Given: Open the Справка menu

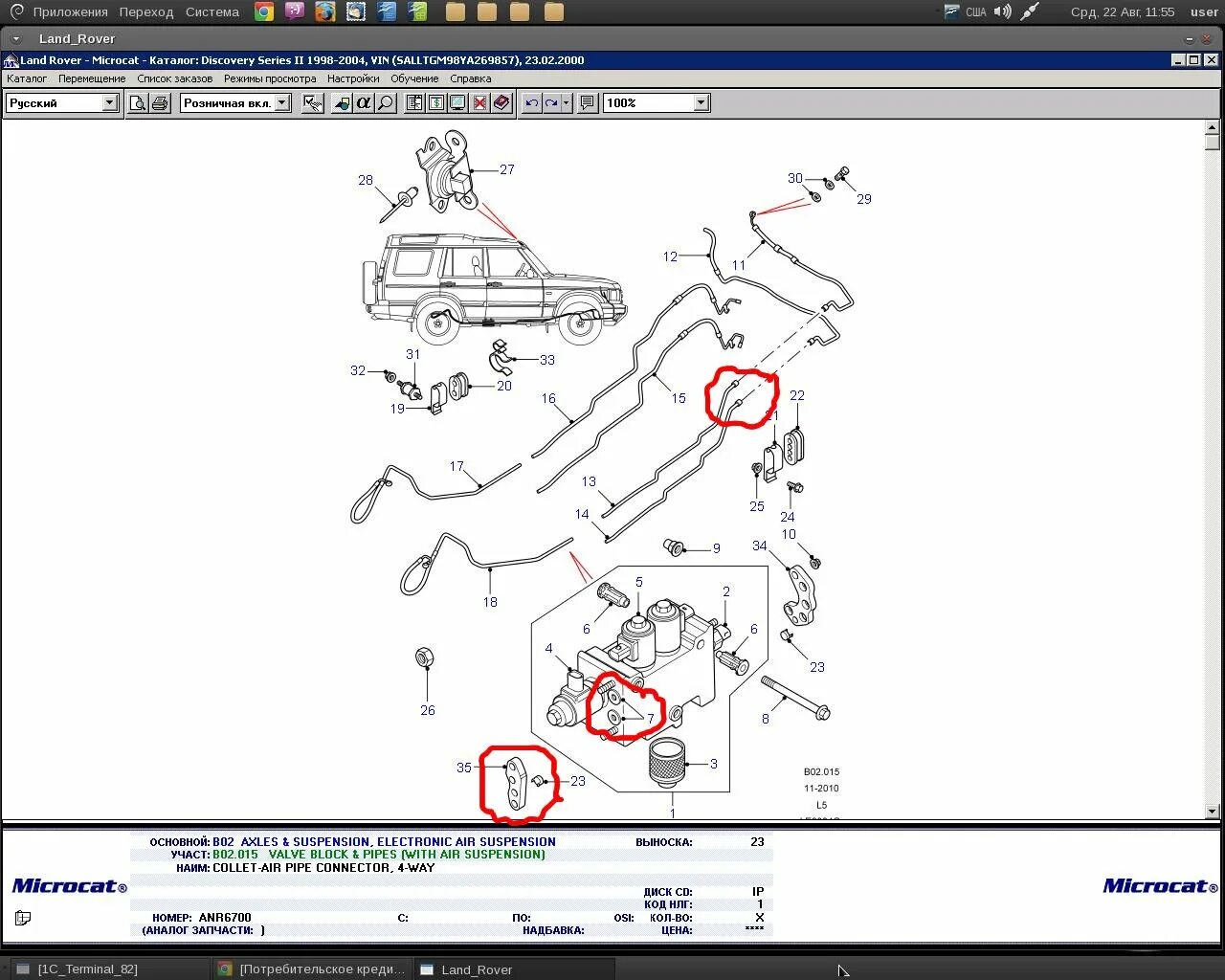Looking at the screenshot, I should [x=470, y=78].
